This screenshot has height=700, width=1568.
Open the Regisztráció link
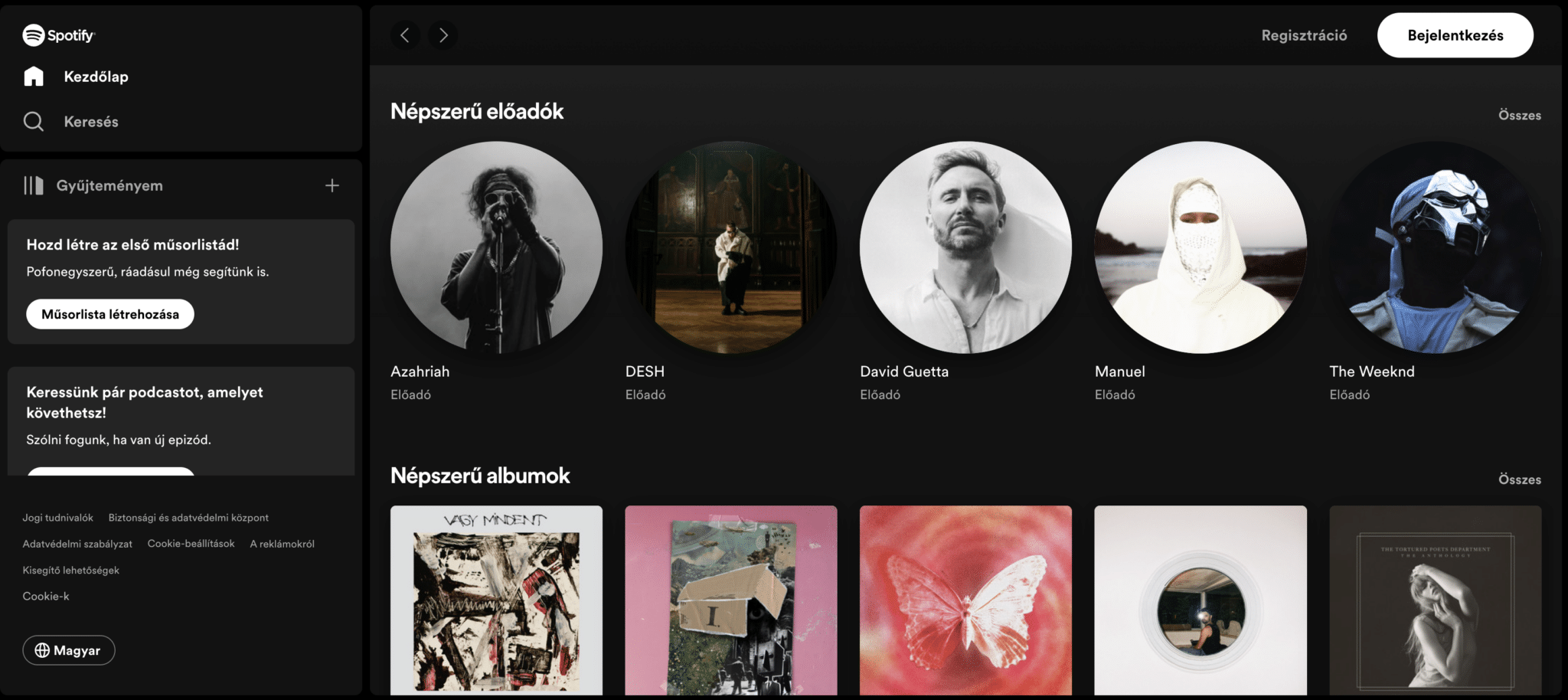point(1304,34)
